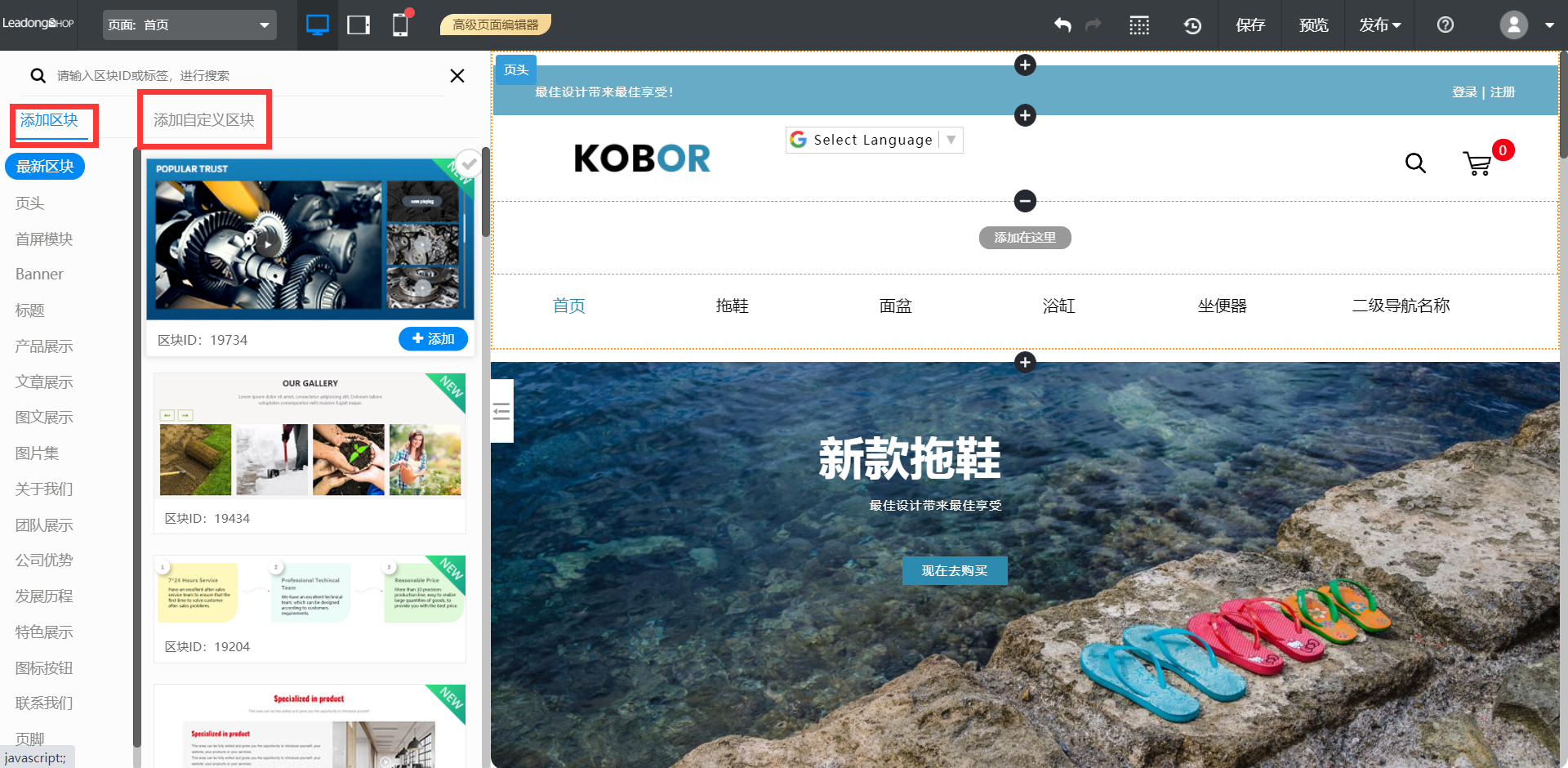This screenshot has width=1568, height=768.
Task: Open the version history icon
Action: click(1192, 25)
